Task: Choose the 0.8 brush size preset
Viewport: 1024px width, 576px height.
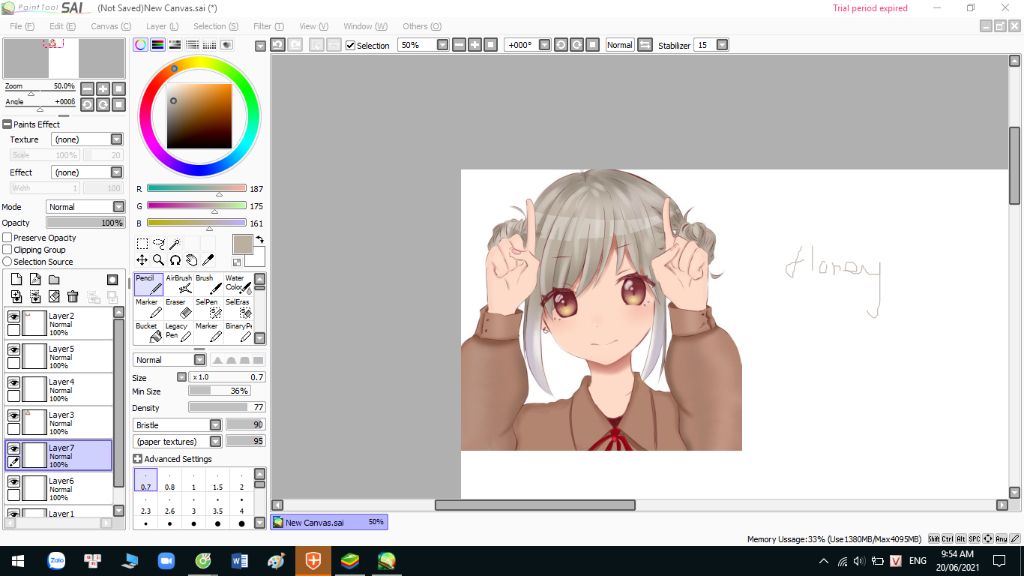Action: pyautogui.click(x=170, y=480)
